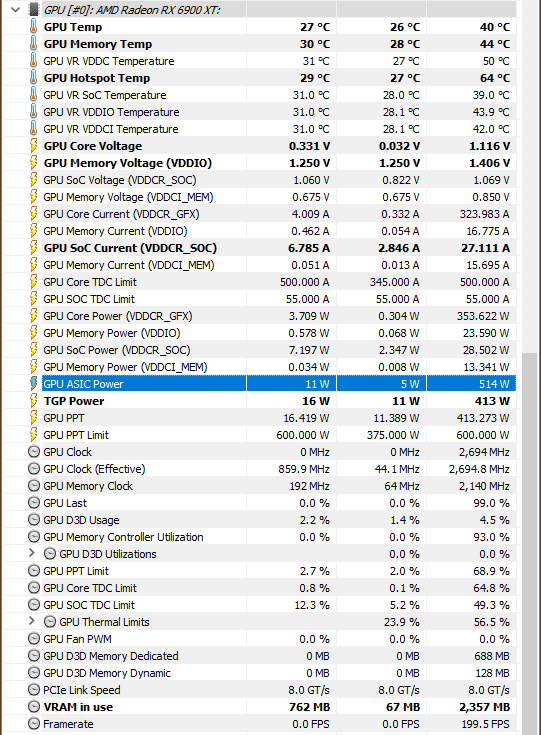Click lightning icon beside TGP Power
The image size is (541, 735).
(x=33, y=401)
